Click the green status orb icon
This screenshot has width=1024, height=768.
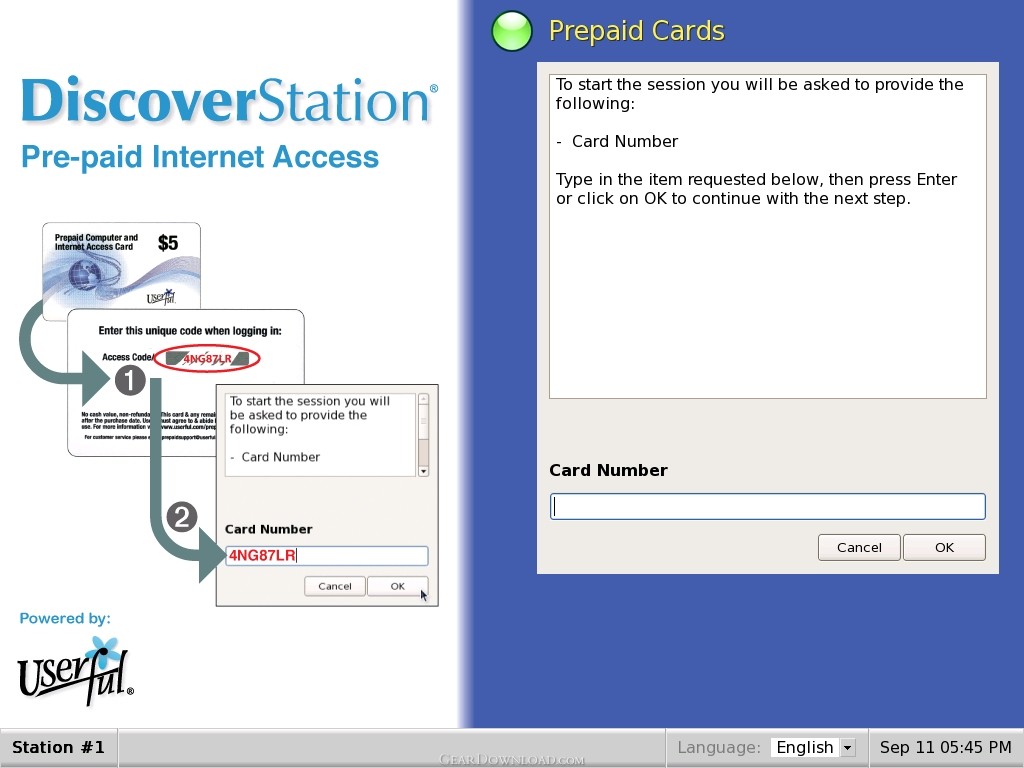512,31
